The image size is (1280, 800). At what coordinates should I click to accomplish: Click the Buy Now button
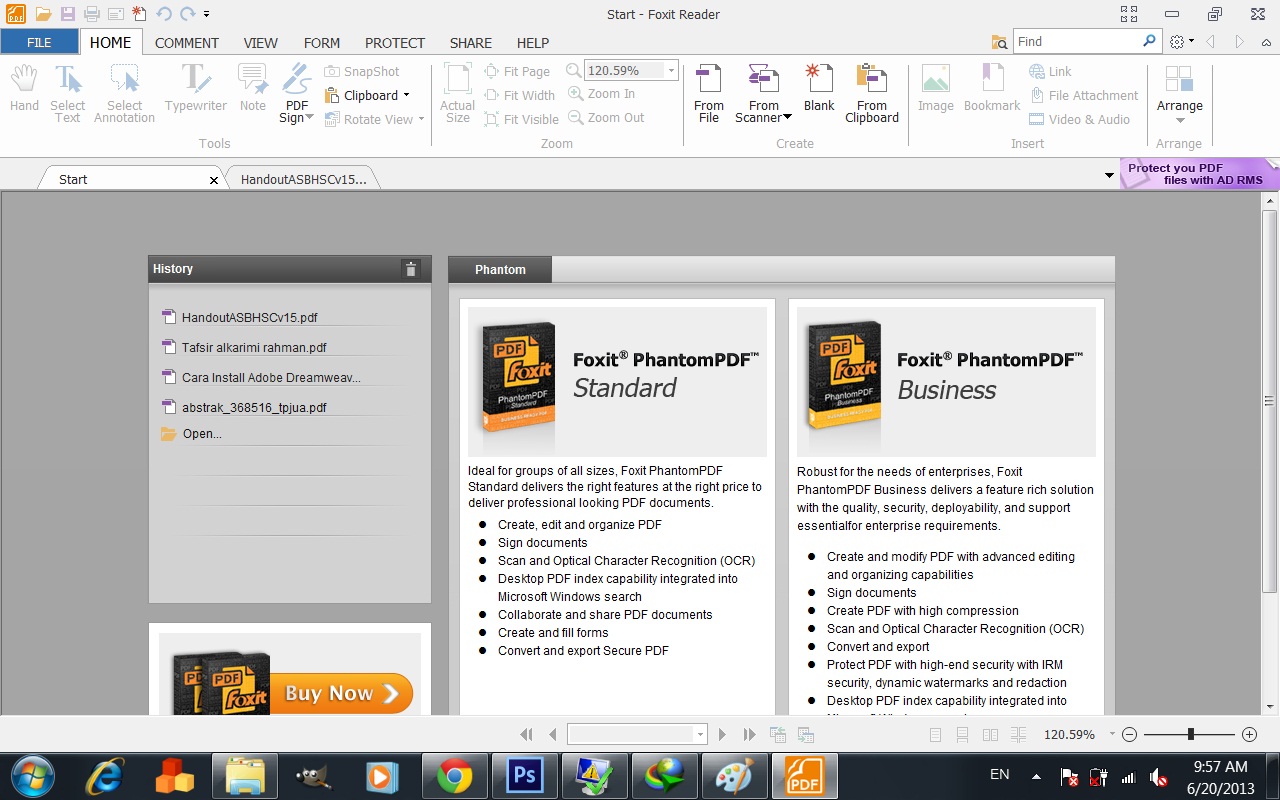(341, 693)
